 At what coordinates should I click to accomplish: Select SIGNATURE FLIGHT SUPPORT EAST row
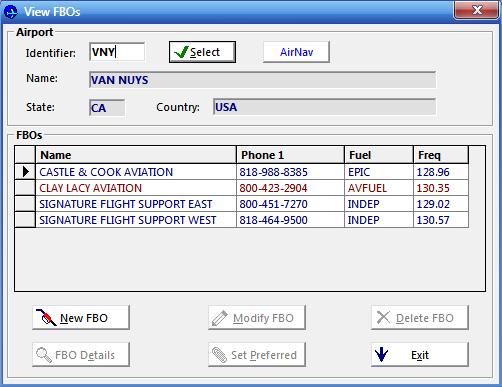tap(242, 204)
